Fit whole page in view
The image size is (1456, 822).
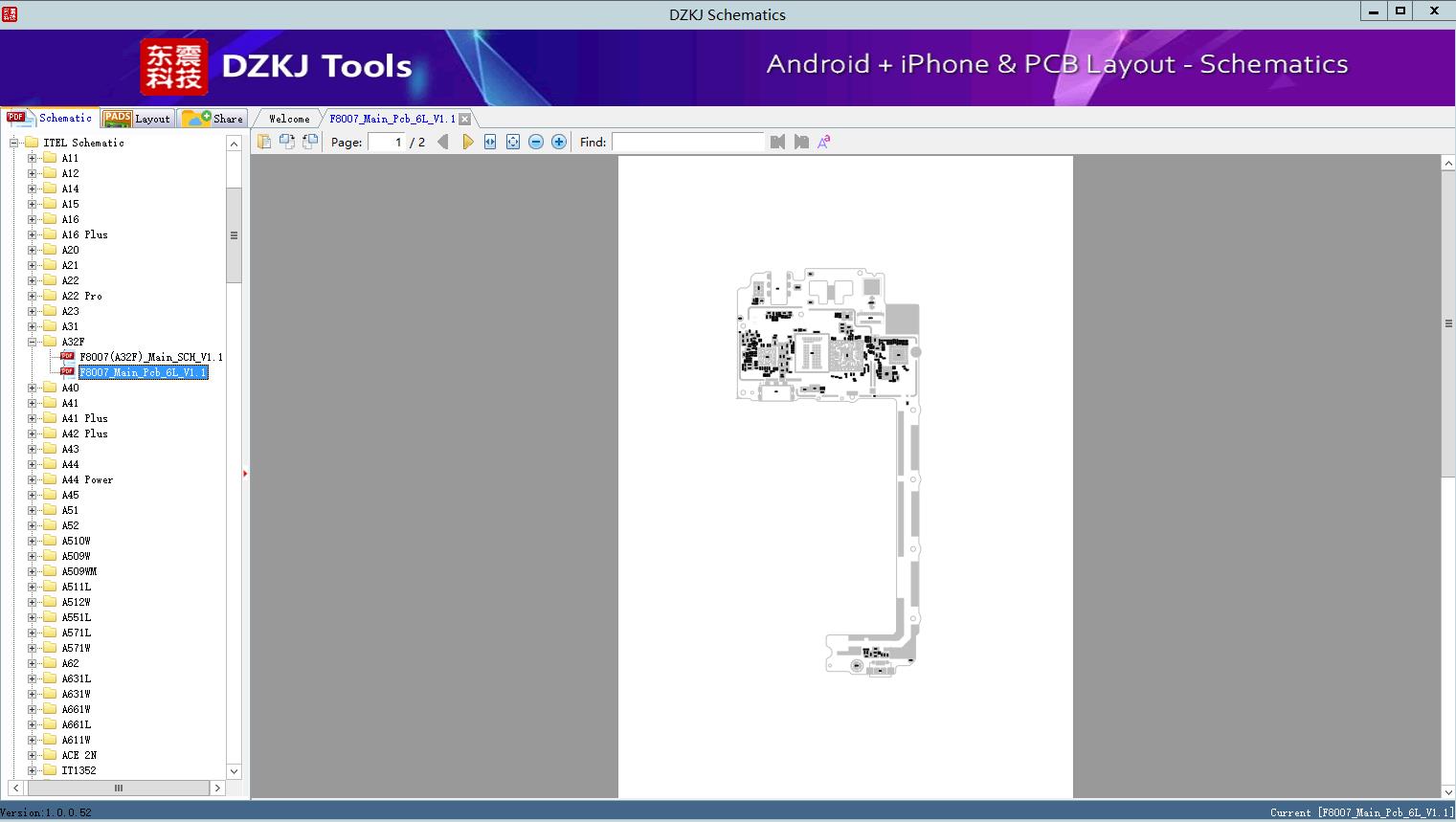click(x=513, y=142)
